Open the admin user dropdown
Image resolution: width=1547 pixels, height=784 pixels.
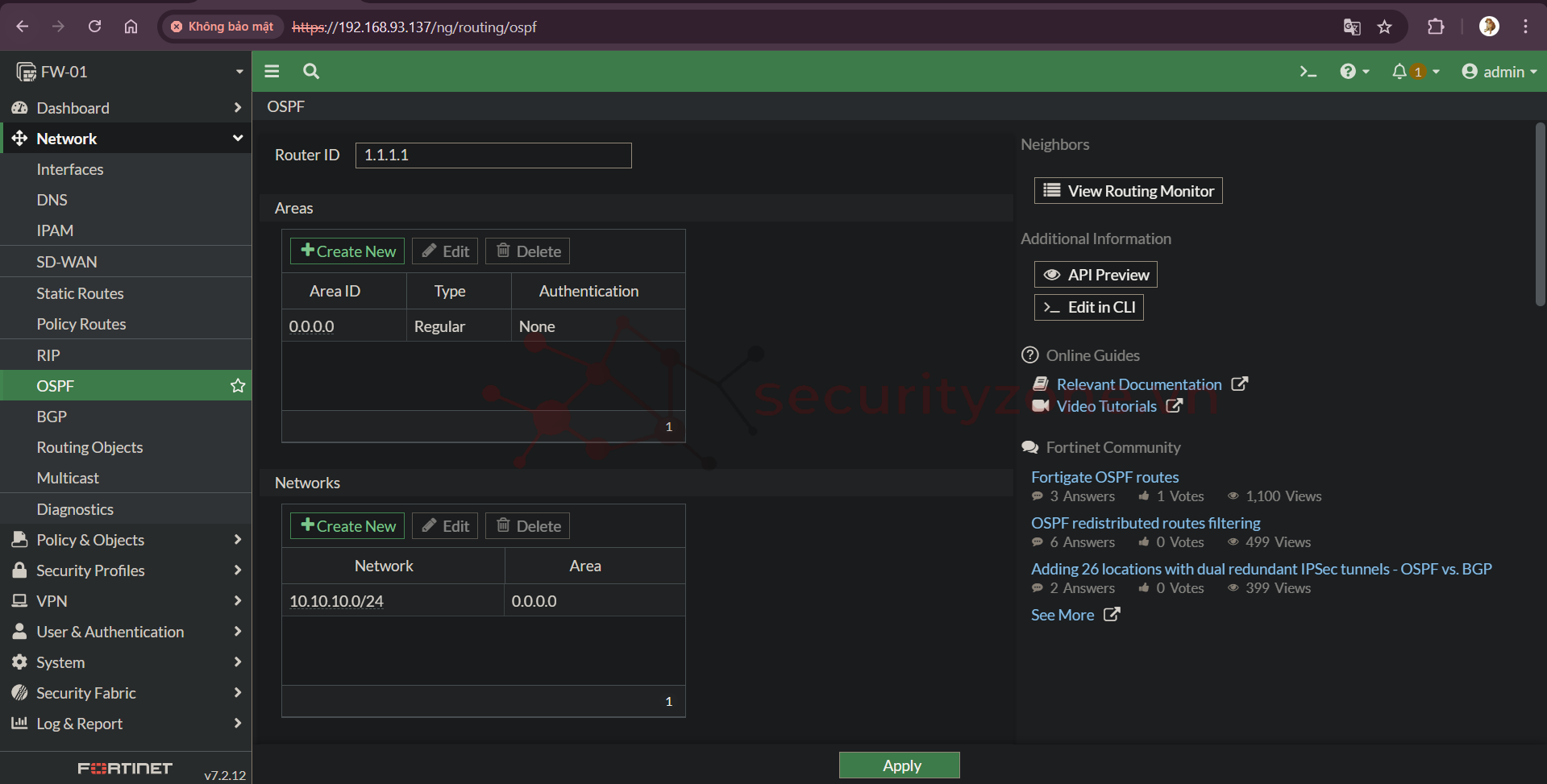(1499, 72)
